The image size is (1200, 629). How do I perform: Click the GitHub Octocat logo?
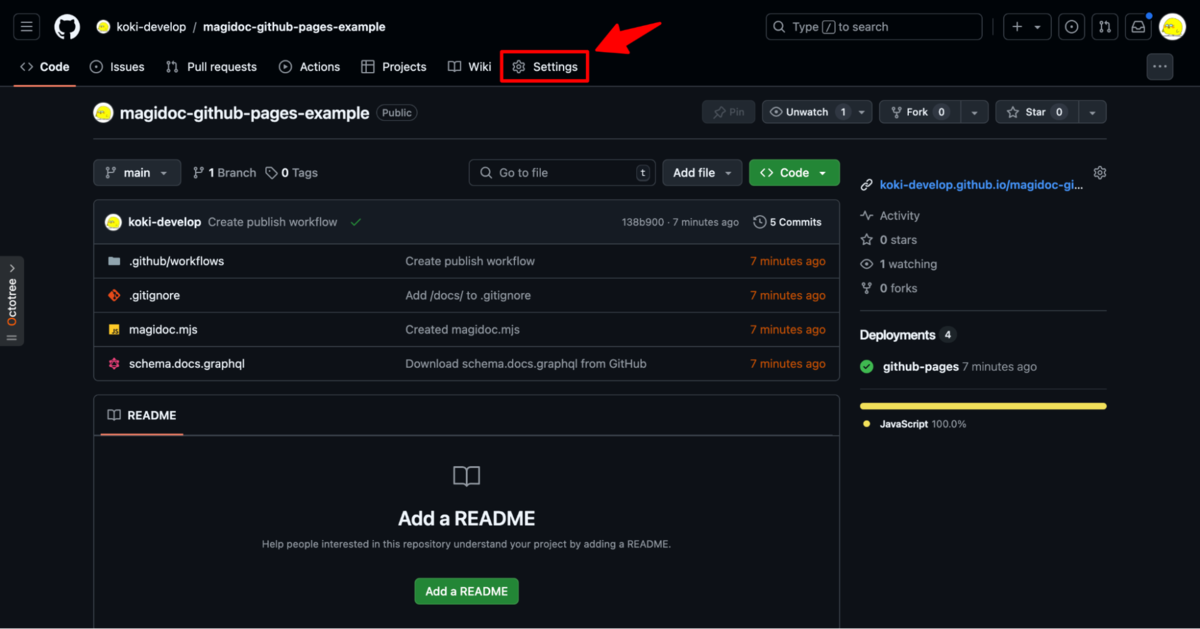click(x=67, y=27)
